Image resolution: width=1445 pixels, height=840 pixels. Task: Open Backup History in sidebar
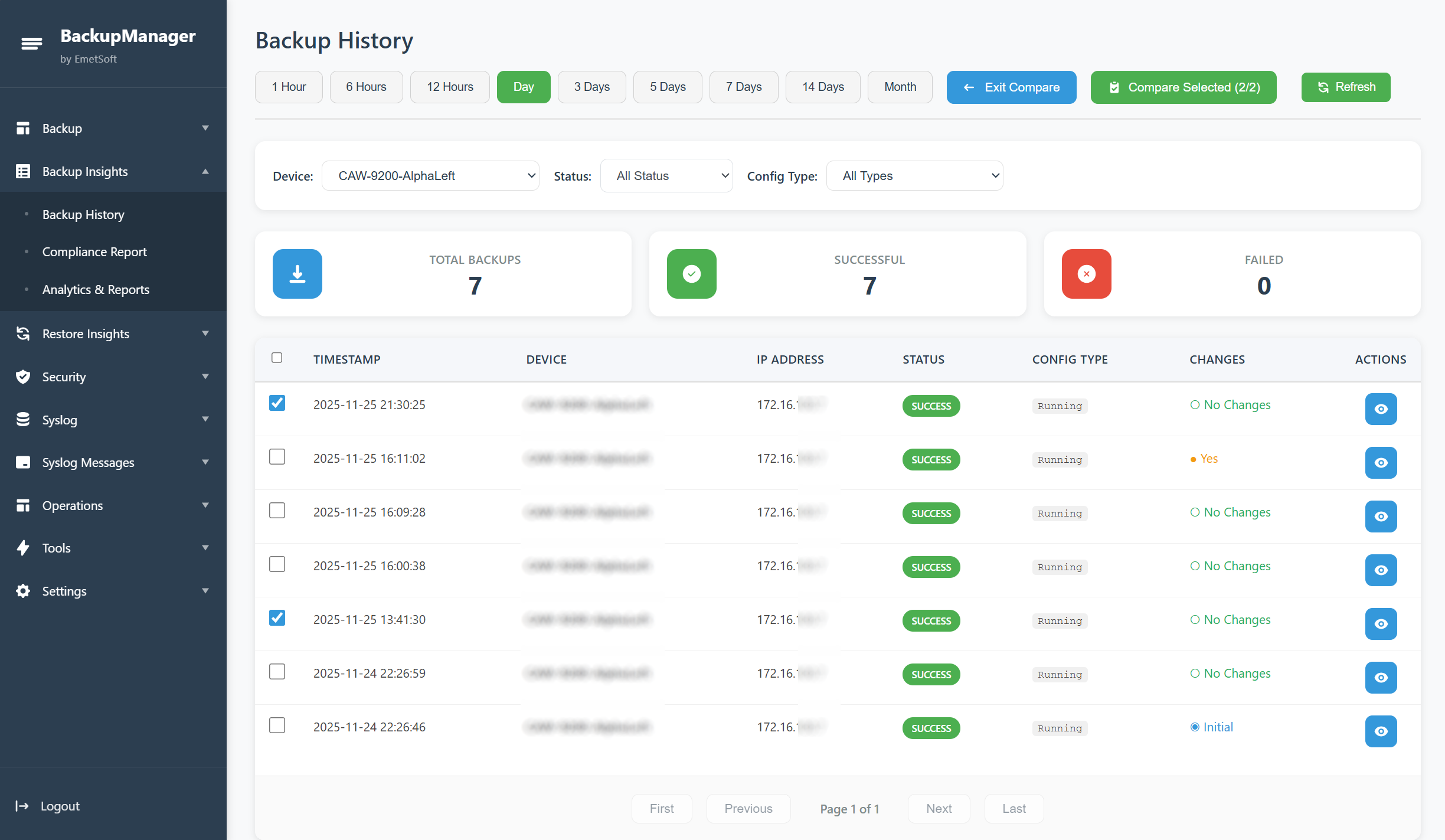83,214
